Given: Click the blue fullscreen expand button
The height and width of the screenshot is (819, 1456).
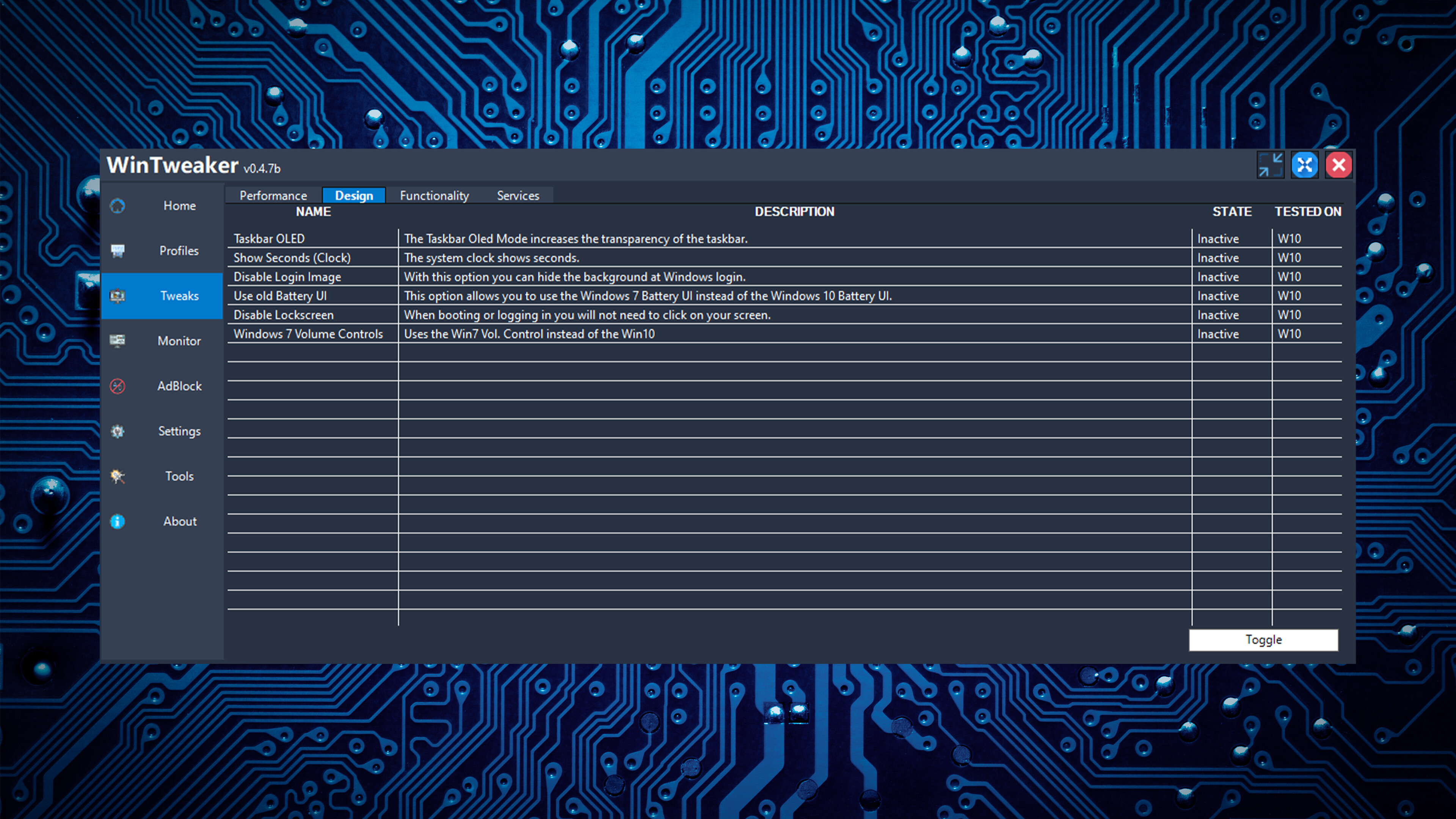Looking at the screenshot, I should (1304, 165).
